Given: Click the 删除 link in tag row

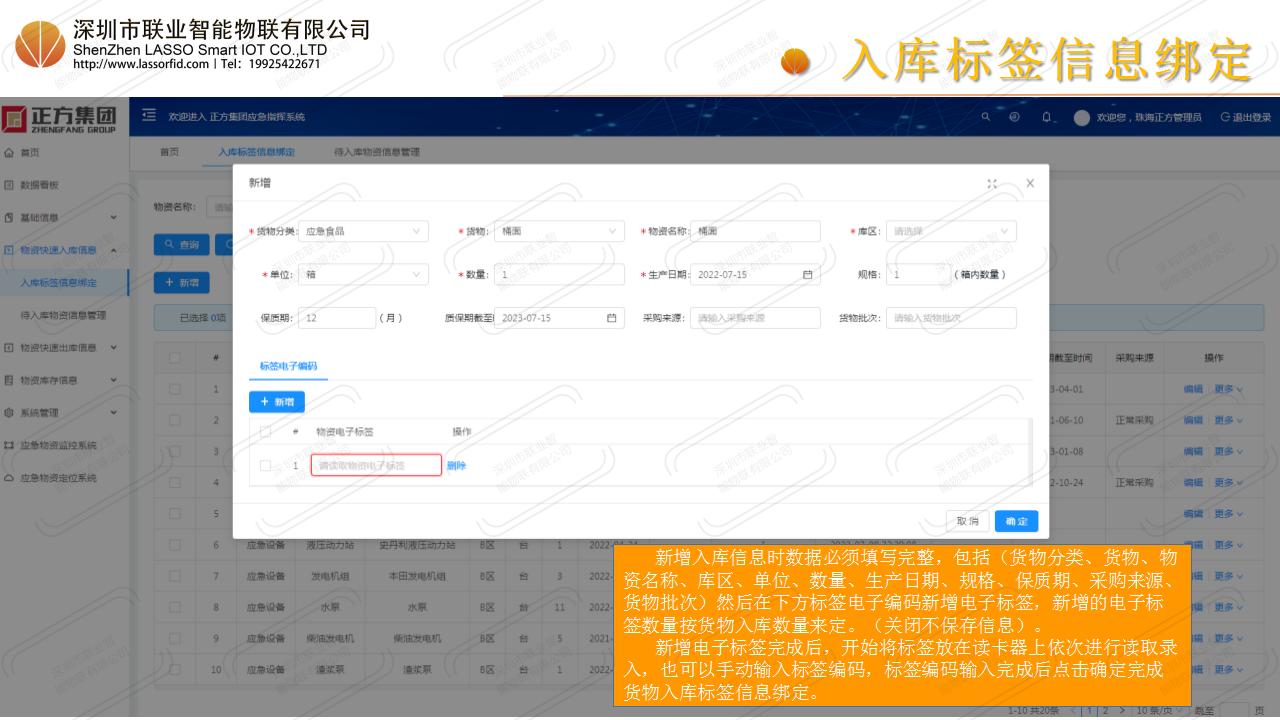Looking at the screenshot, I should click(x=456, y=465).
